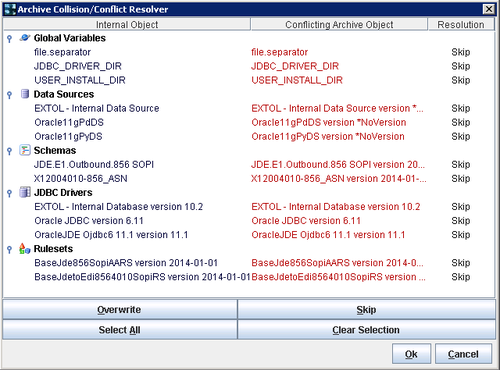500x370 pixels.
Task: Click red conflicting file.separator entry
Action: [x=279, y=52]
